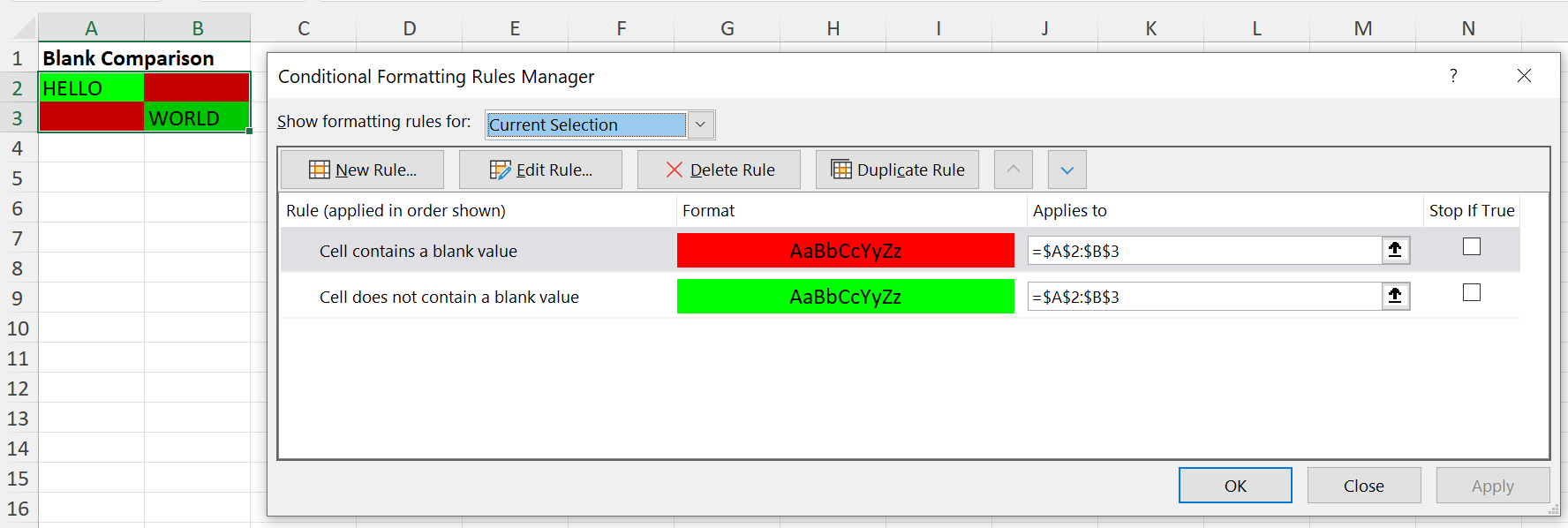The image size is (1568, 528).
Task: Edit the Applies to range of the blank rule
Action: [x=1203, y=251]
